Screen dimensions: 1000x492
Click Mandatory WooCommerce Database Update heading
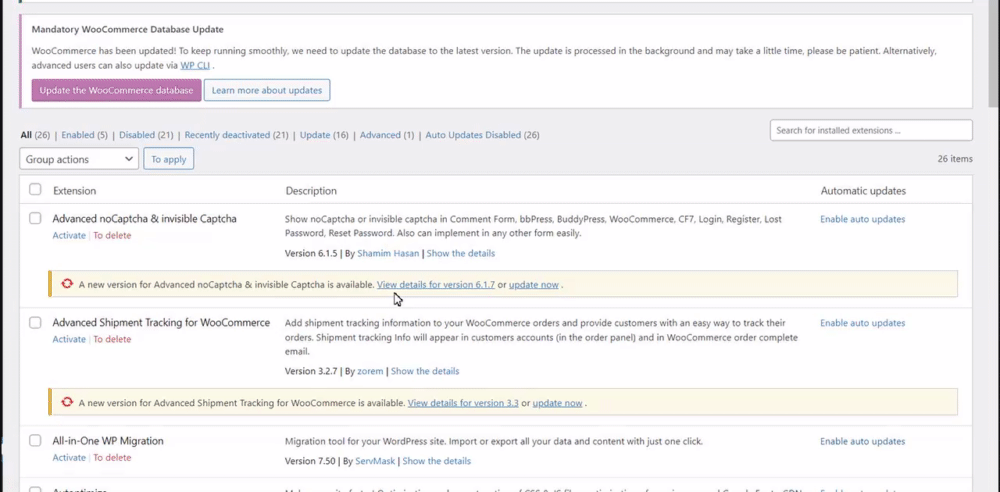coord(128,29)
